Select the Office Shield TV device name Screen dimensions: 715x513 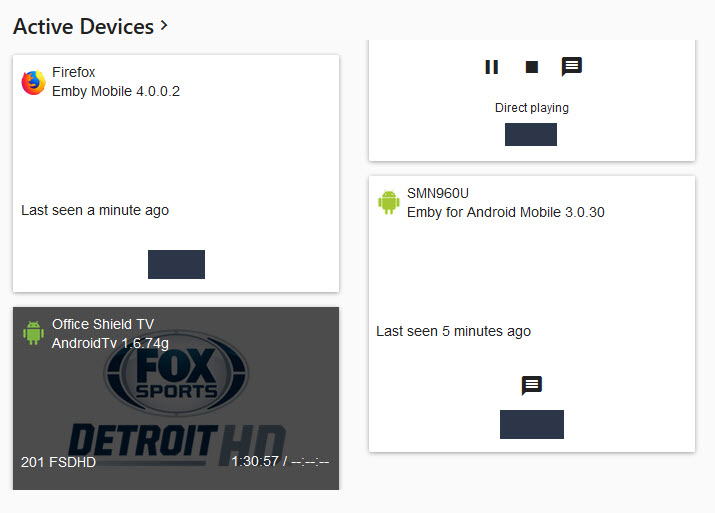point(103,324)
